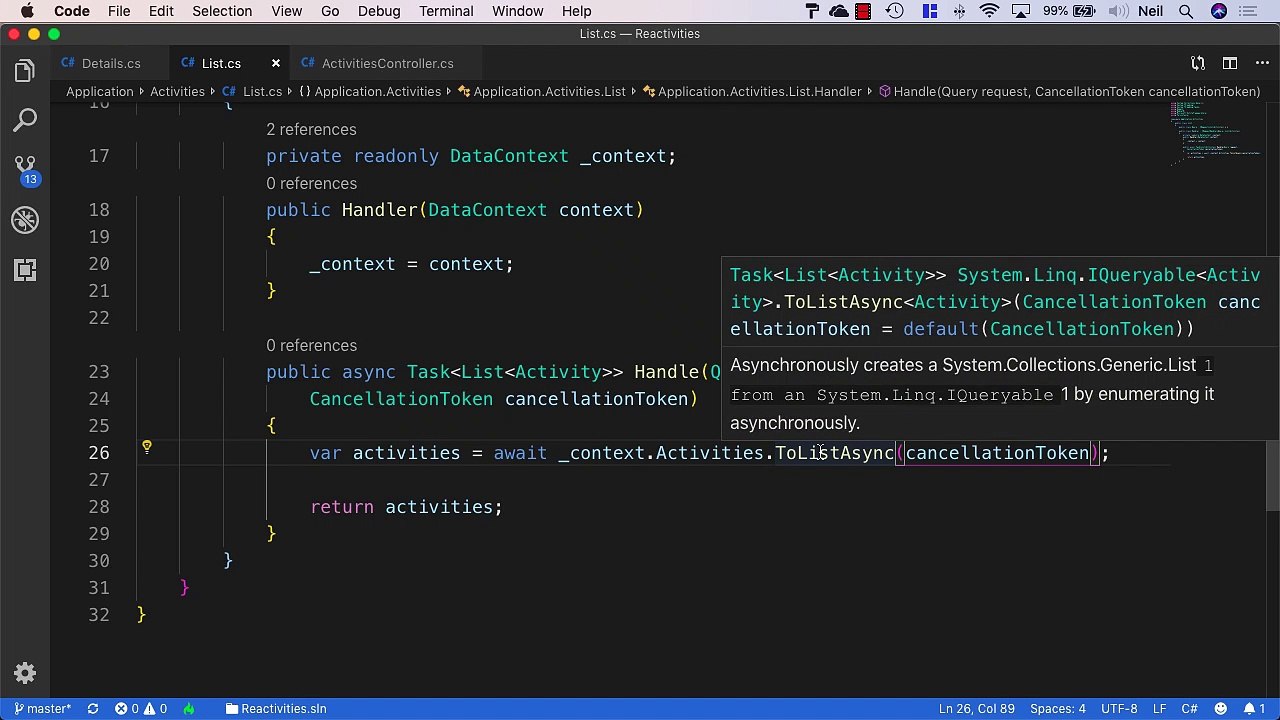Show 0 references above Handle method
1280x720 pixels.
(x=311, y=346)
